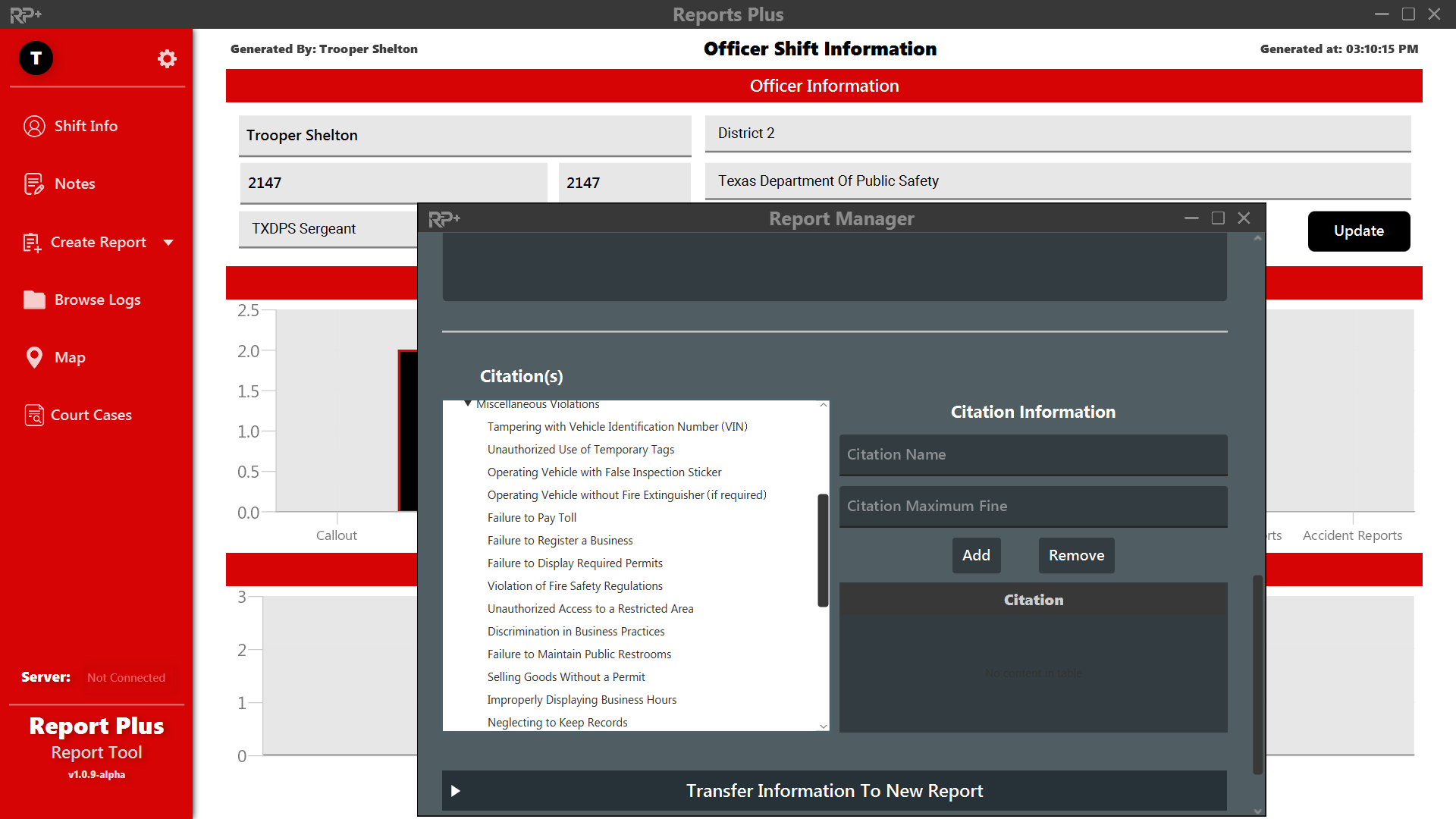Image resolution: width=1456 pixels, height=819 pixels.
Task: Open settings gear in sidebar
Action: point(167,58)
